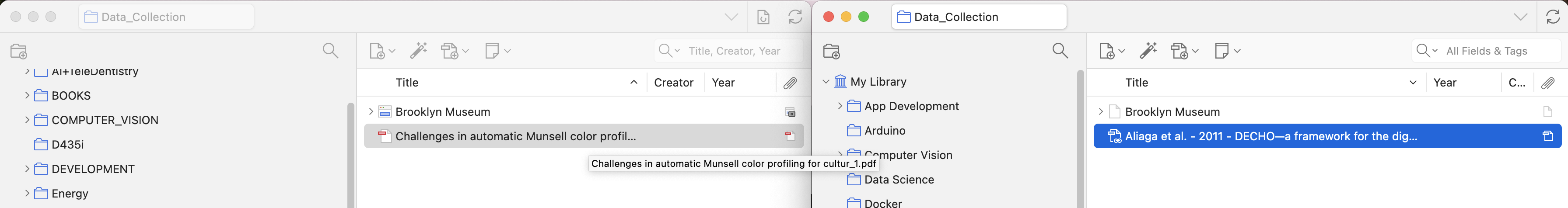Select Energy collection

point(62,194)
